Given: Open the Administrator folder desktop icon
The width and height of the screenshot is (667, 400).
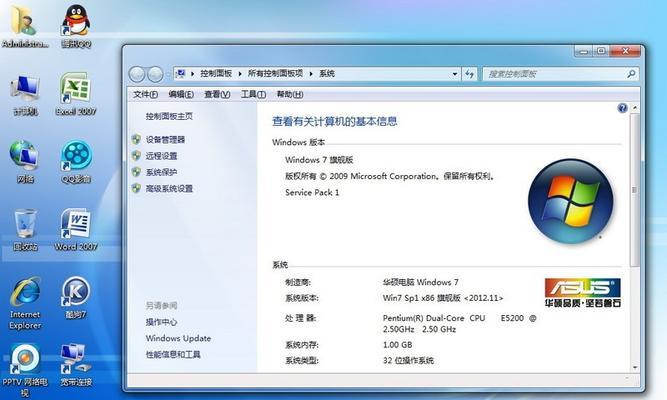Looking at the screenshot, I should 24,26.
